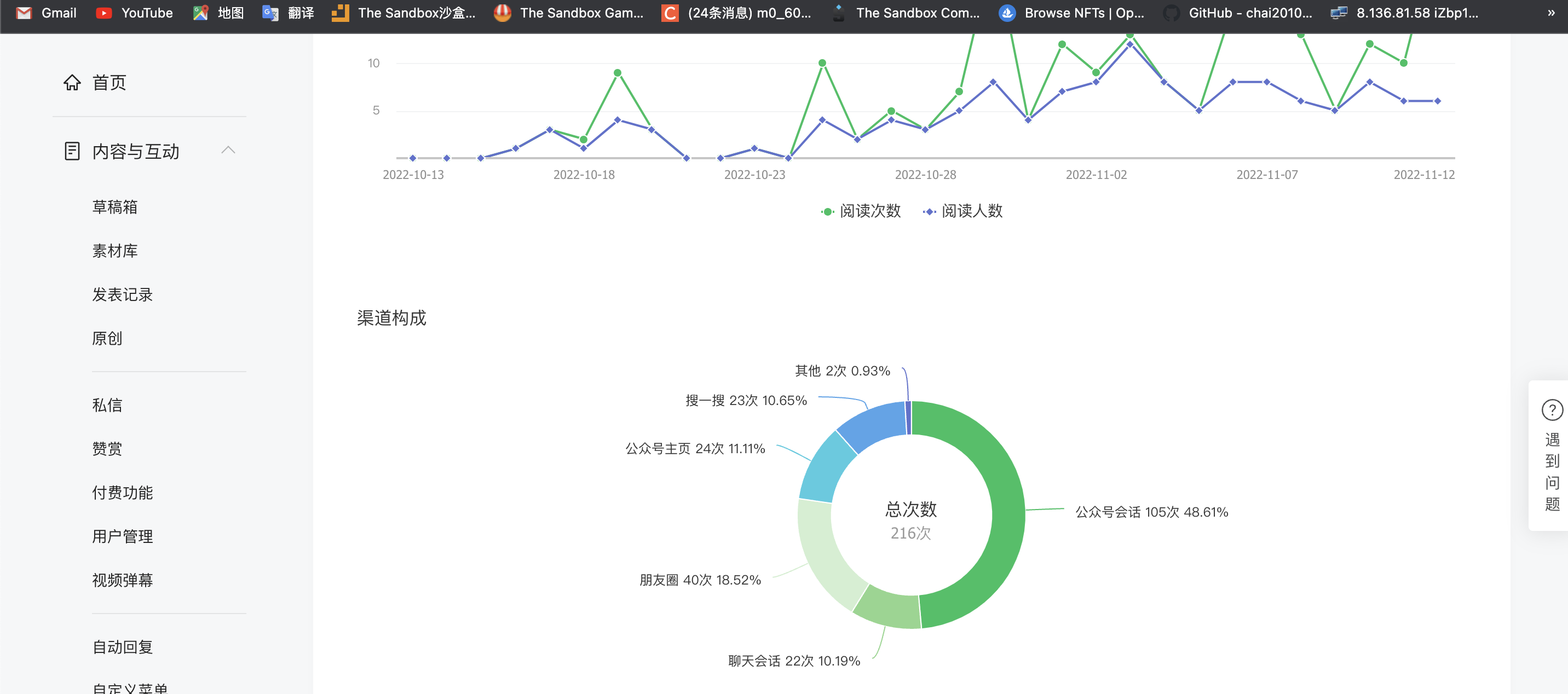Collapse the 内容与互动 menu chevron
Image resolution: width=1568 pixels, height=694 pixels.
pyautogui.click(x=228, y=151)
